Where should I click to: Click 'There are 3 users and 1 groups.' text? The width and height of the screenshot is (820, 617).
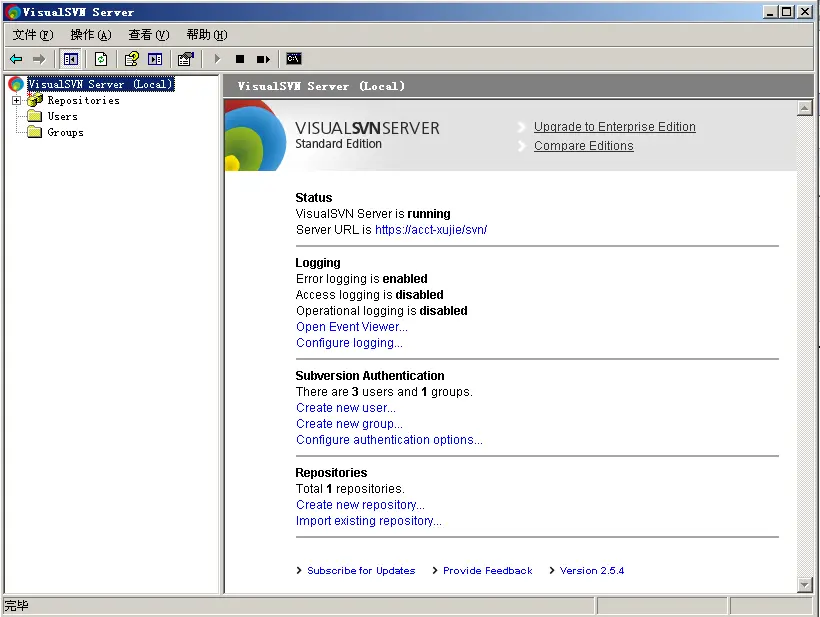pyautogui.click(x=384, y=392)
